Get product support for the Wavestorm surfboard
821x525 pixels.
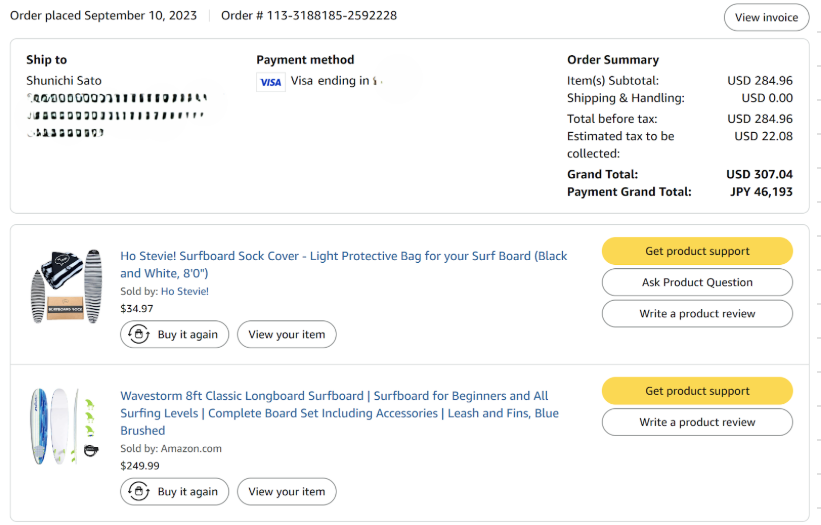click(697, 390)
